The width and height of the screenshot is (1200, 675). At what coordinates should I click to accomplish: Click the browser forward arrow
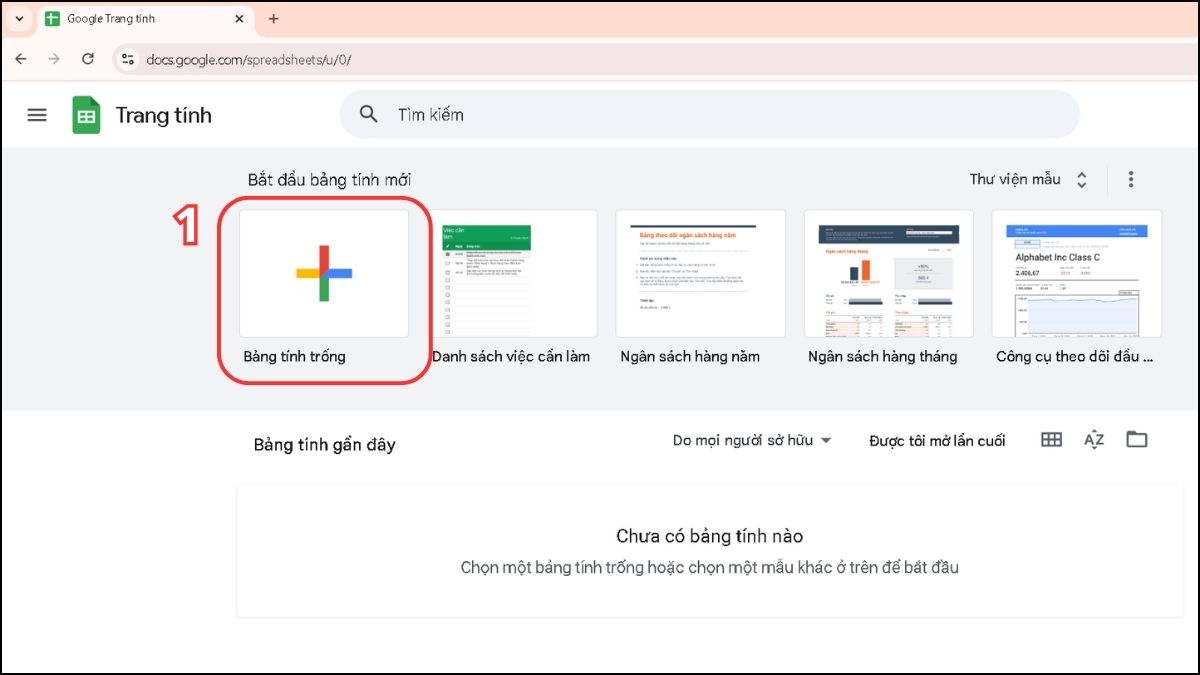(54, 59)
